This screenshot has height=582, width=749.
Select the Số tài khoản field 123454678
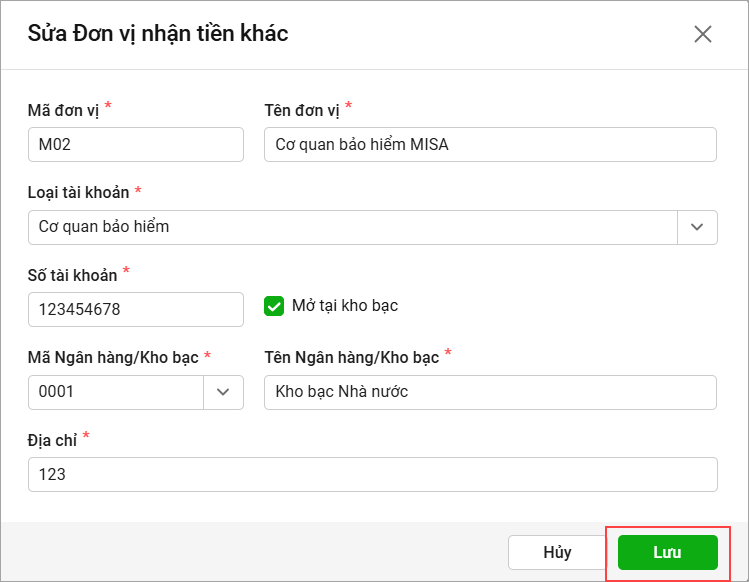click(x=136, y=310)
